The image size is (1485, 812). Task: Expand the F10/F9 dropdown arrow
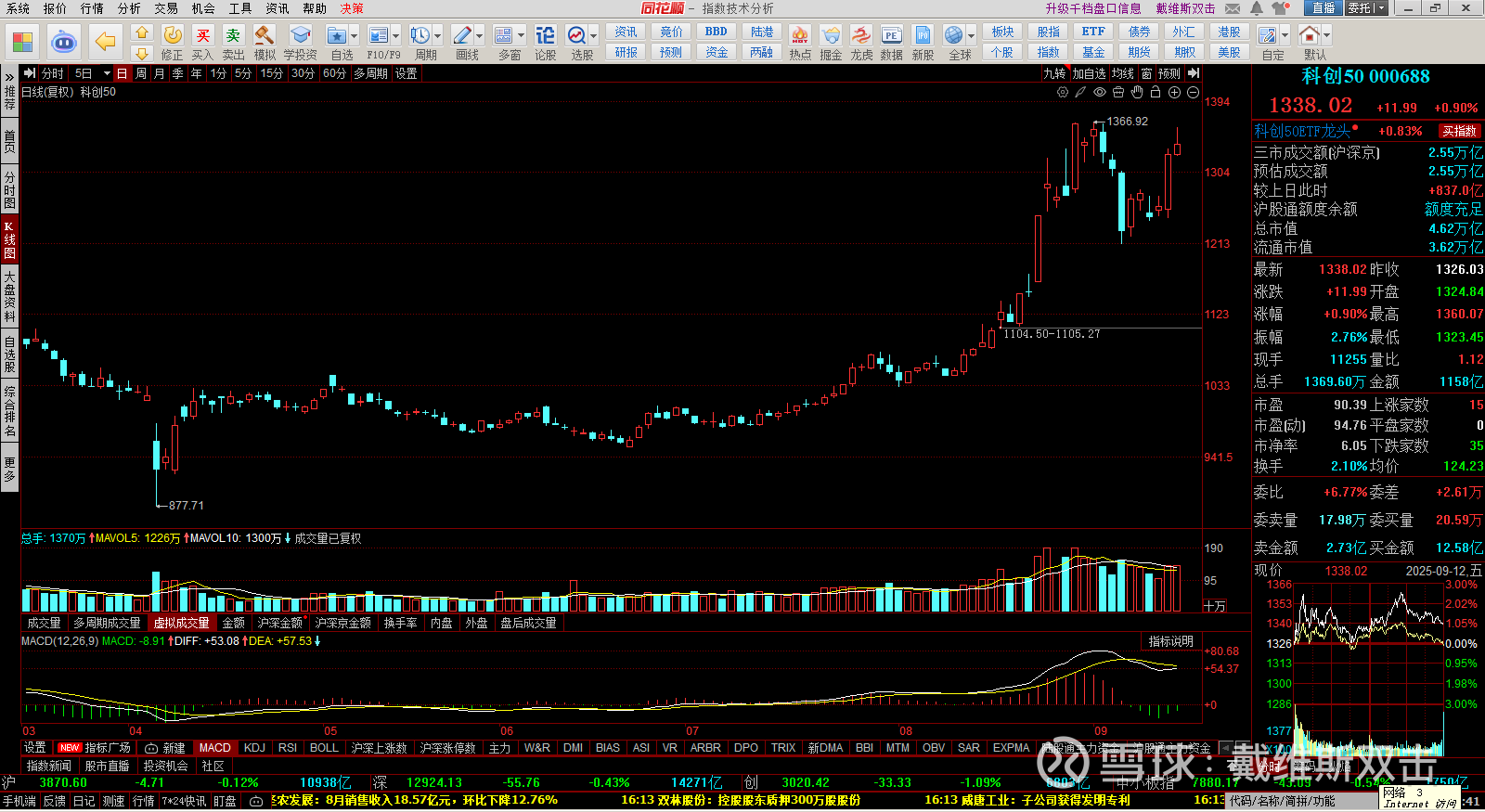coord(396,36)
